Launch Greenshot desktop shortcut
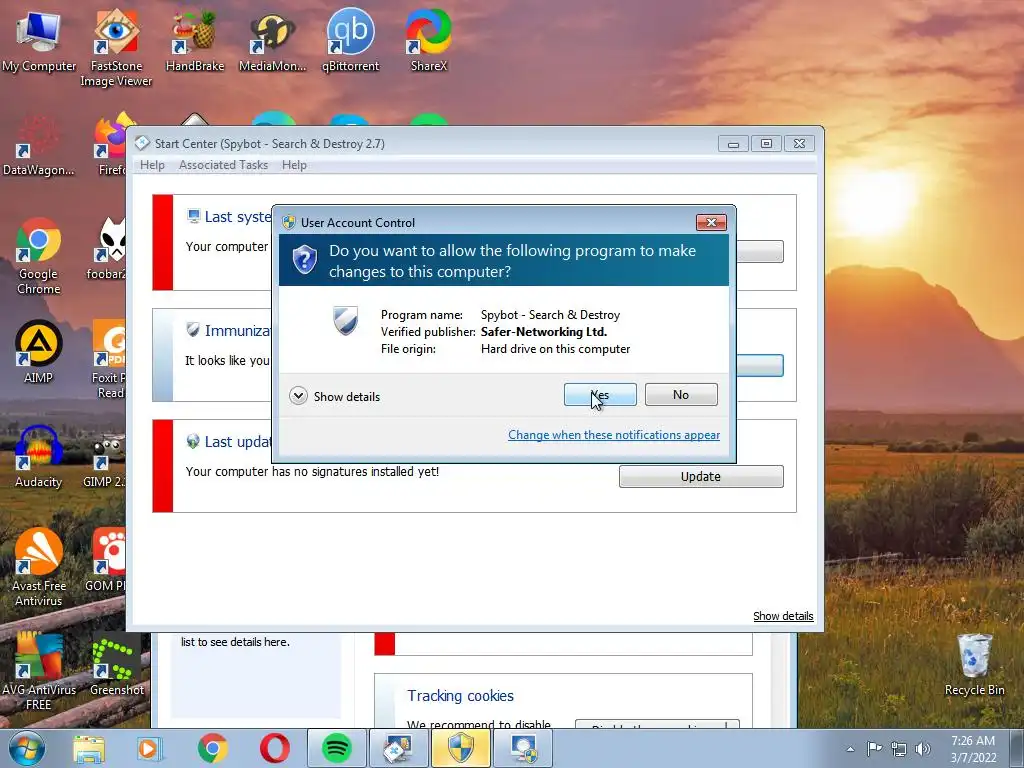 [x=117, y=665]
